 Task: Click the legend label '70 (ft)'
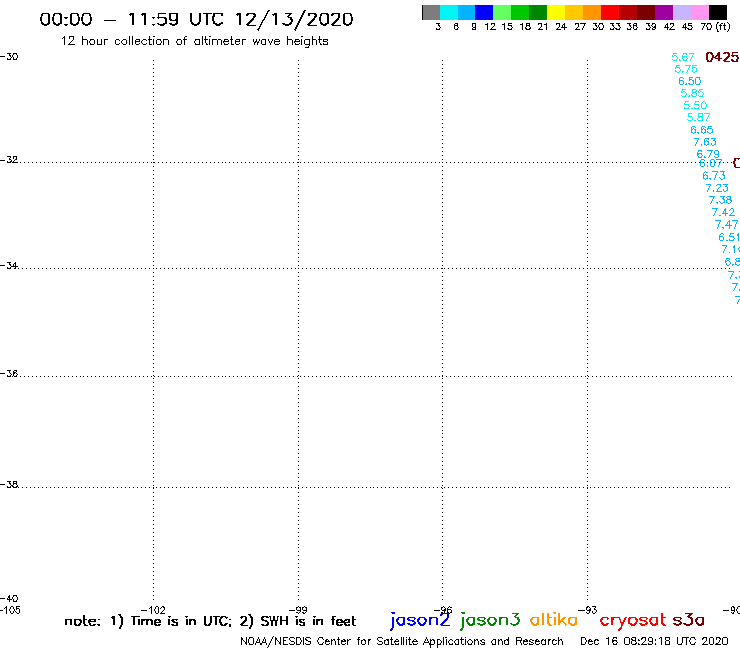pyautogui.click(x=715, y=27)
